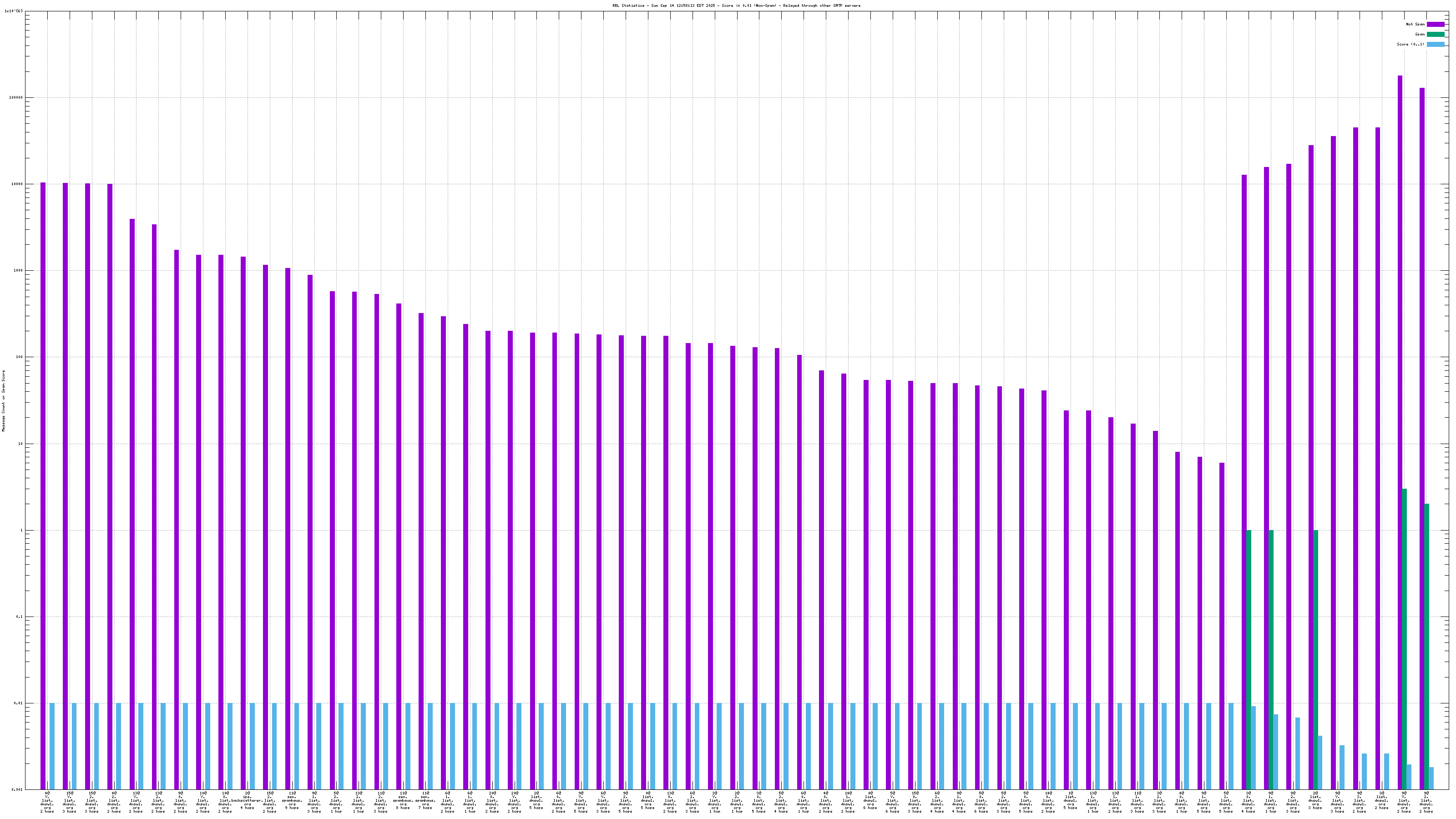Click the 100000 y-axis tick label

pos(16,97)
